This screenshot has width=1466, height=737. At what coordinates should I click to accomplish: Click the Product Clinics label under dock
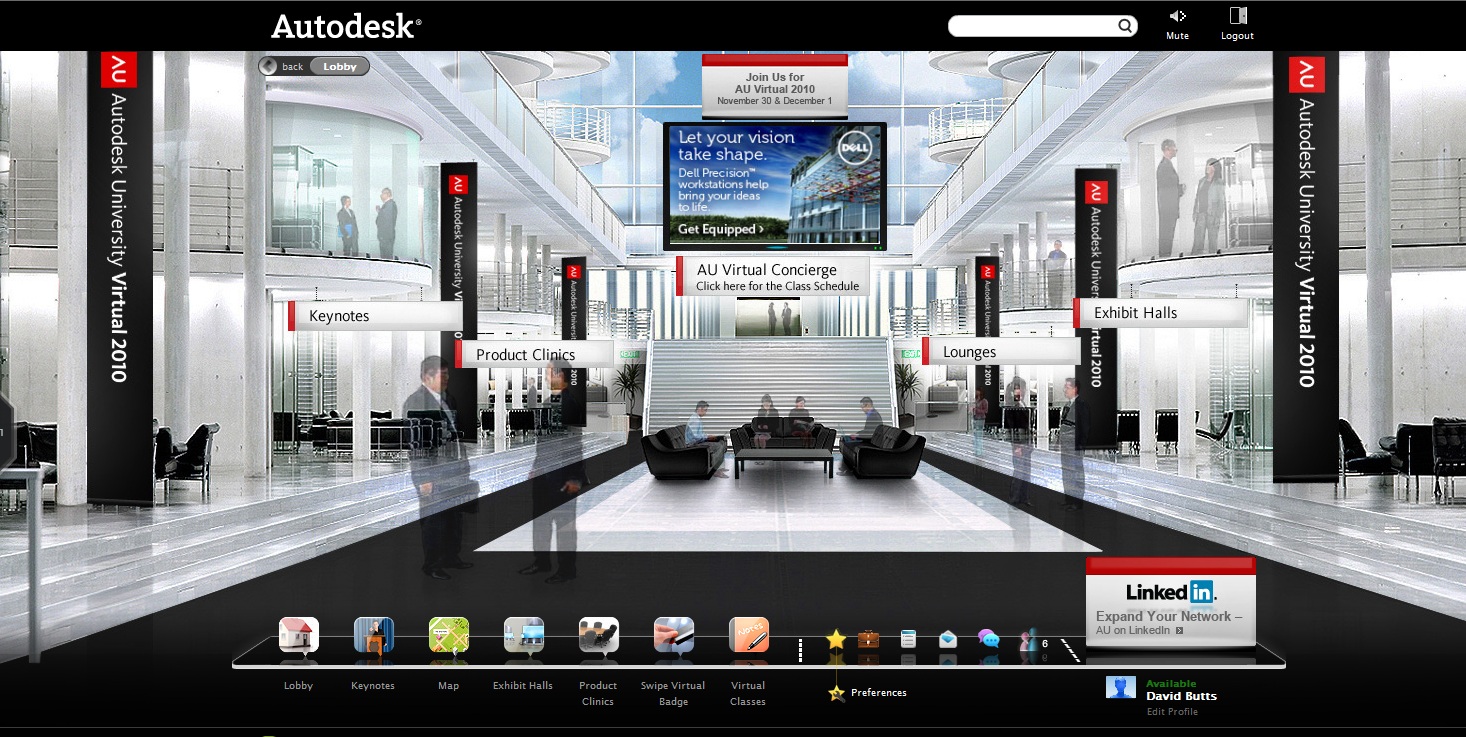tap(598, 694)
